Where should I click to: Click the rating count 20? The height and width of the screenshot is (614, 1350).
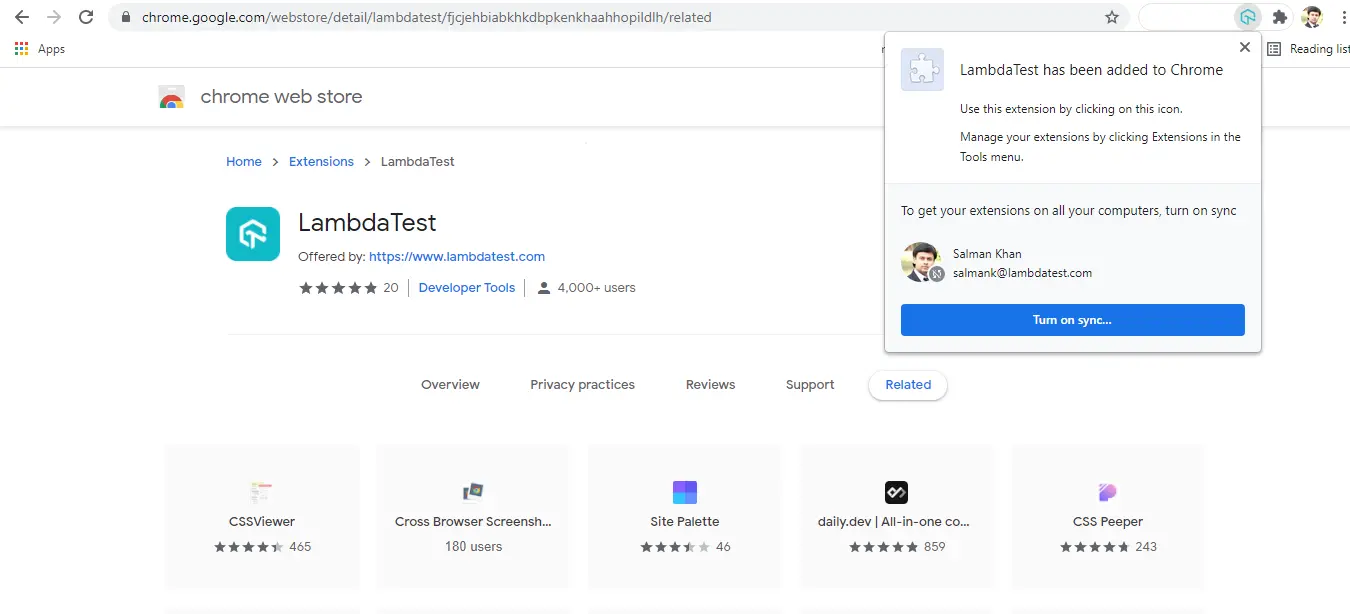(x=391, y=288)
